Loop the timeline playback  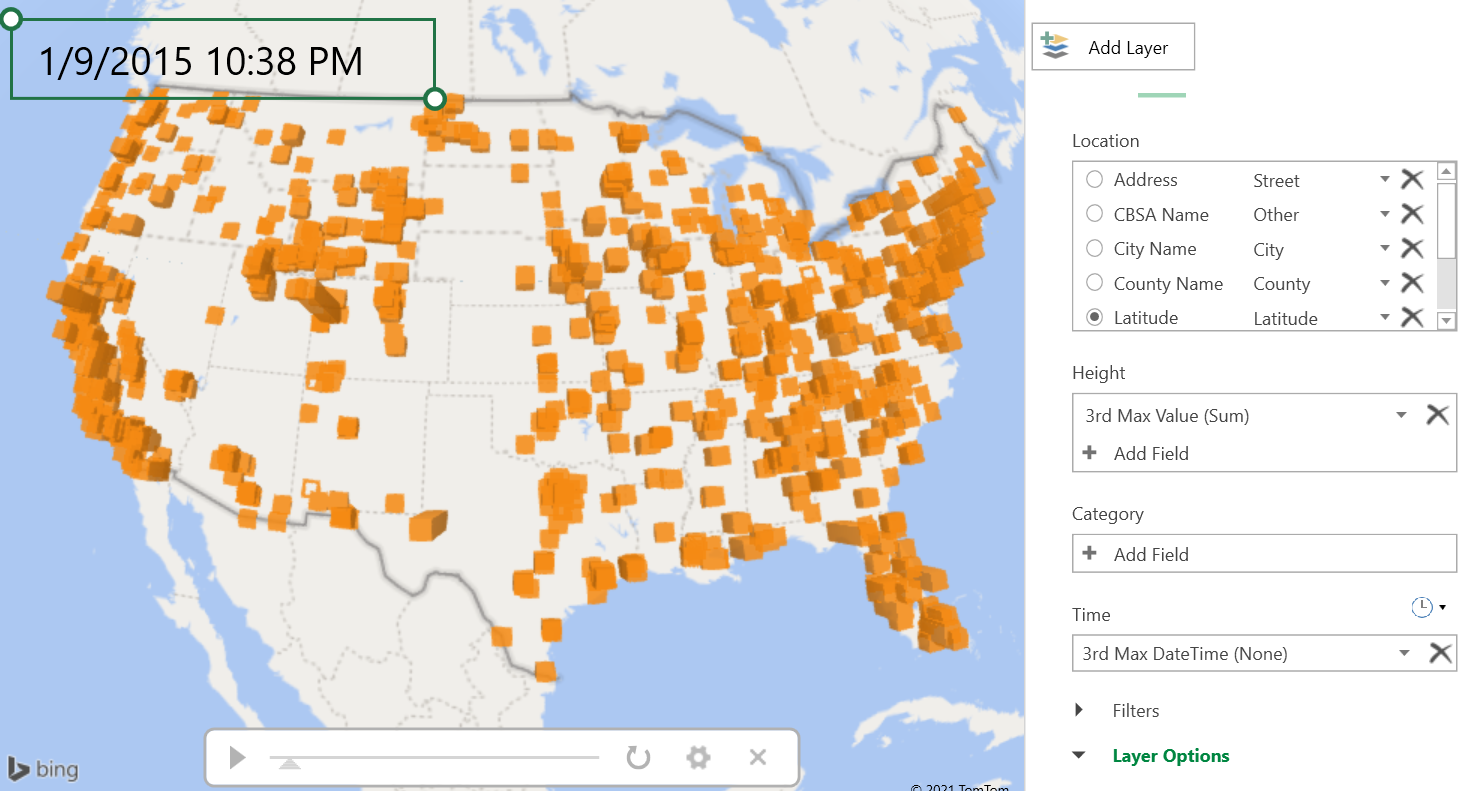tap(638, 757)
